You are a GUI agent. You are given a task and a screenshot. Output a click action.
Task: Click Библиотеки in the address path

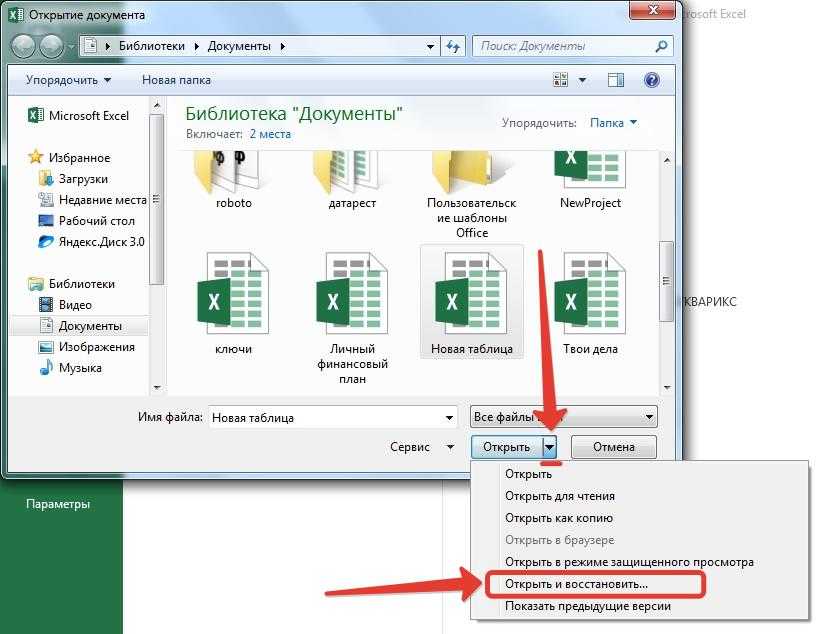click(151, 46)
